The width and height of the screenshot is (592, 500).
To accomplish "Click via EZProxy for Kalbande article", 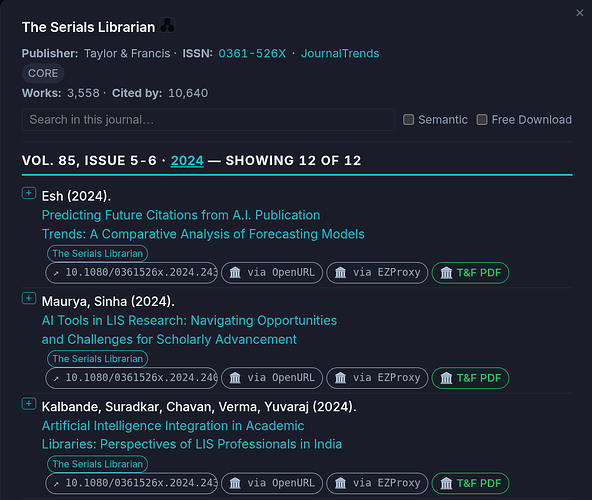I will tap(377, 483).
